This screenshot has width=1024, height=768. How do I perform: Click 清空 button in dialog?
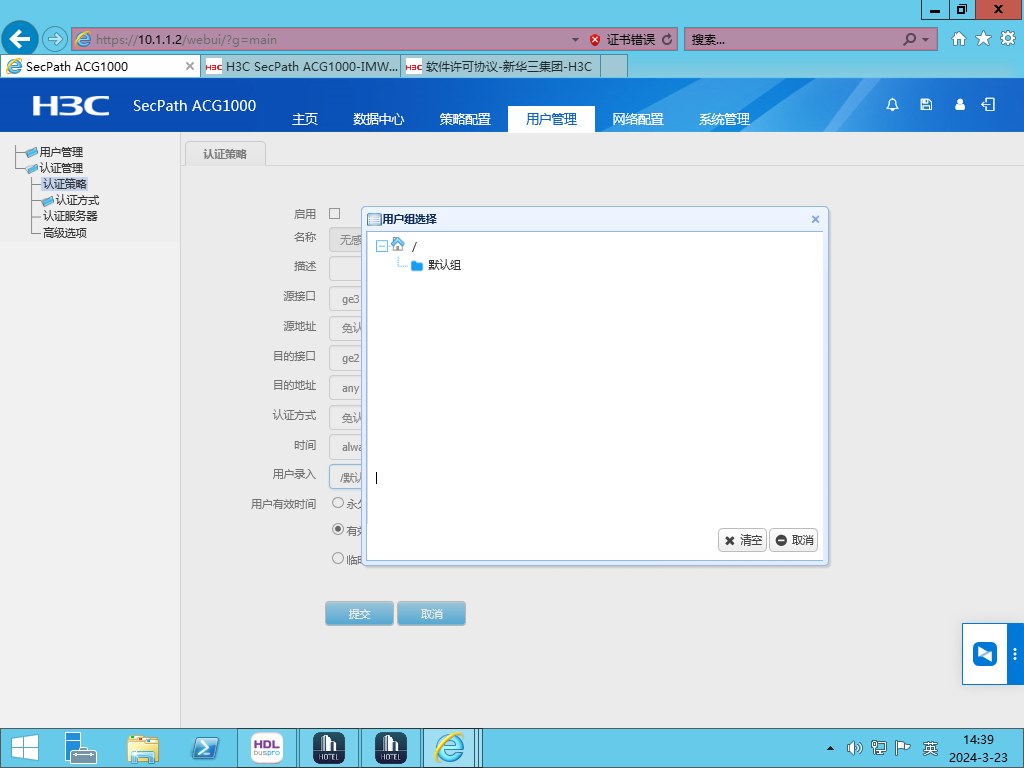pos(743,540)
